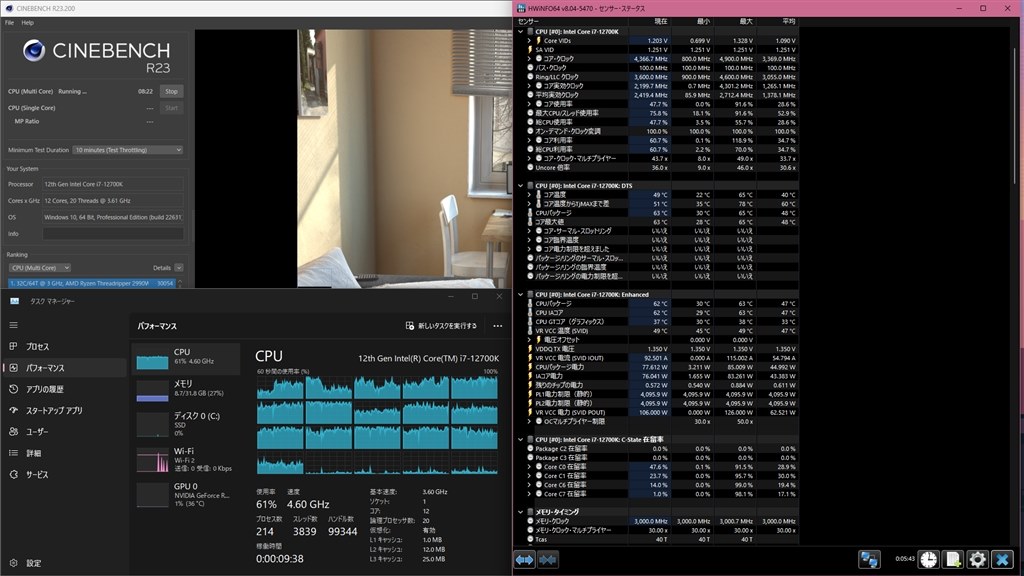1024x576 pixels.
Task: Open Task Manager hamburger navigation menu
Action: coord(14,325)
